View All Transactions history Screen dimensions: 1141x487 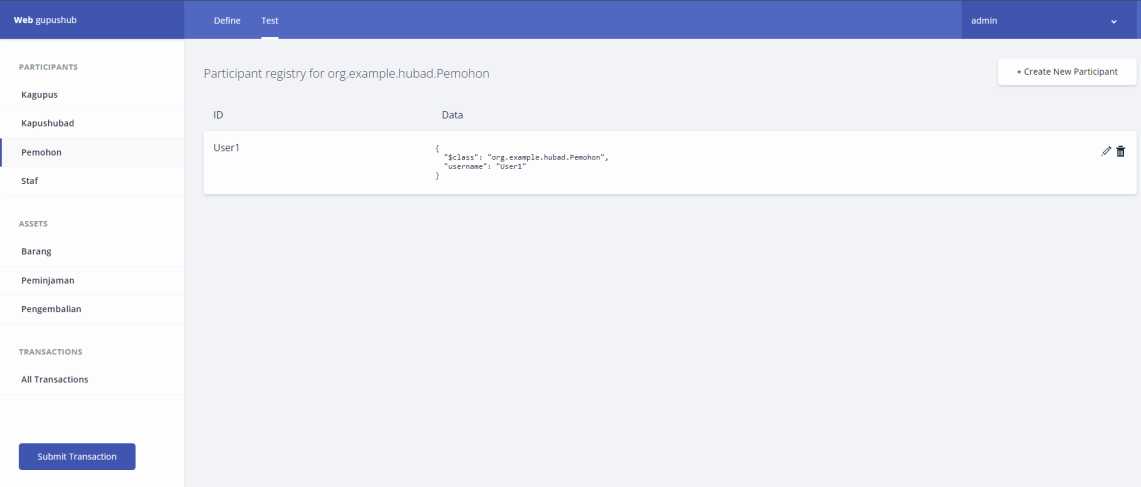click(55, 380)
